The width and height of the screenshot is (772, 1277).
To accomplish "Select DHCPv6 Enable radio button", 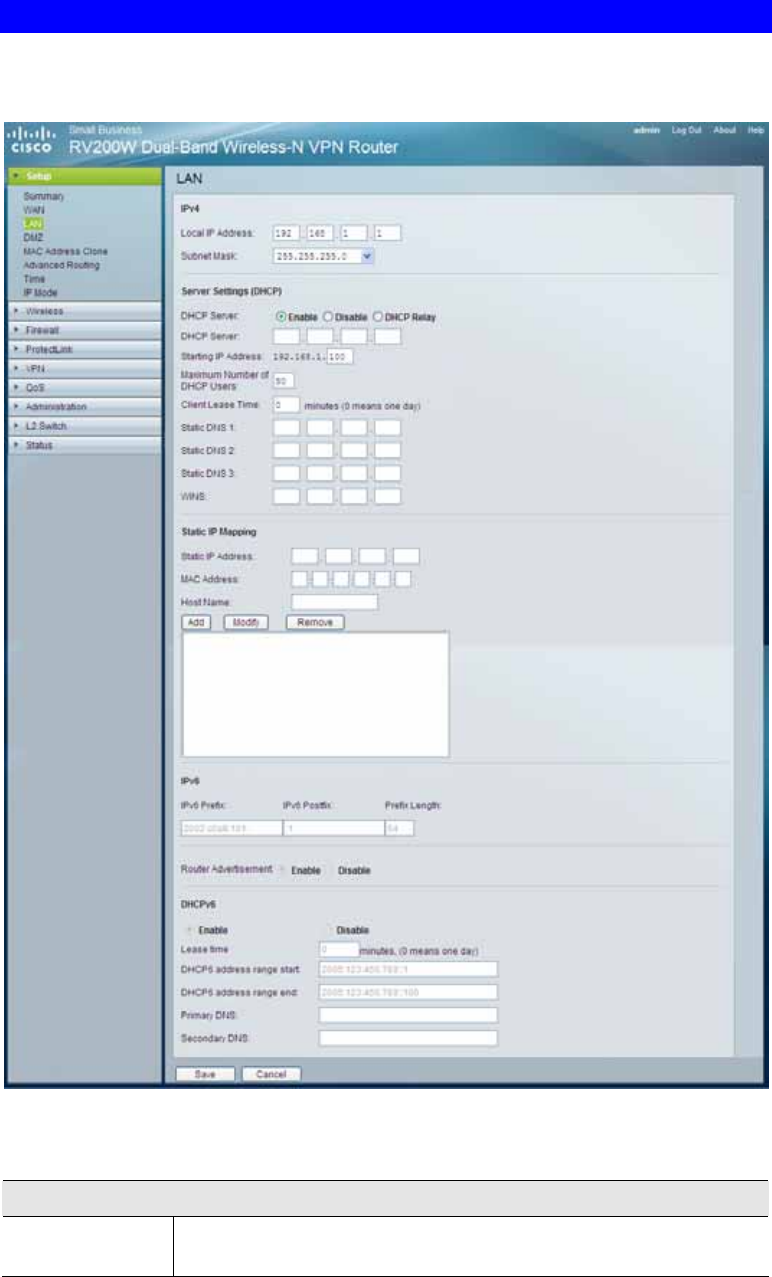I will tap(192, 930).
